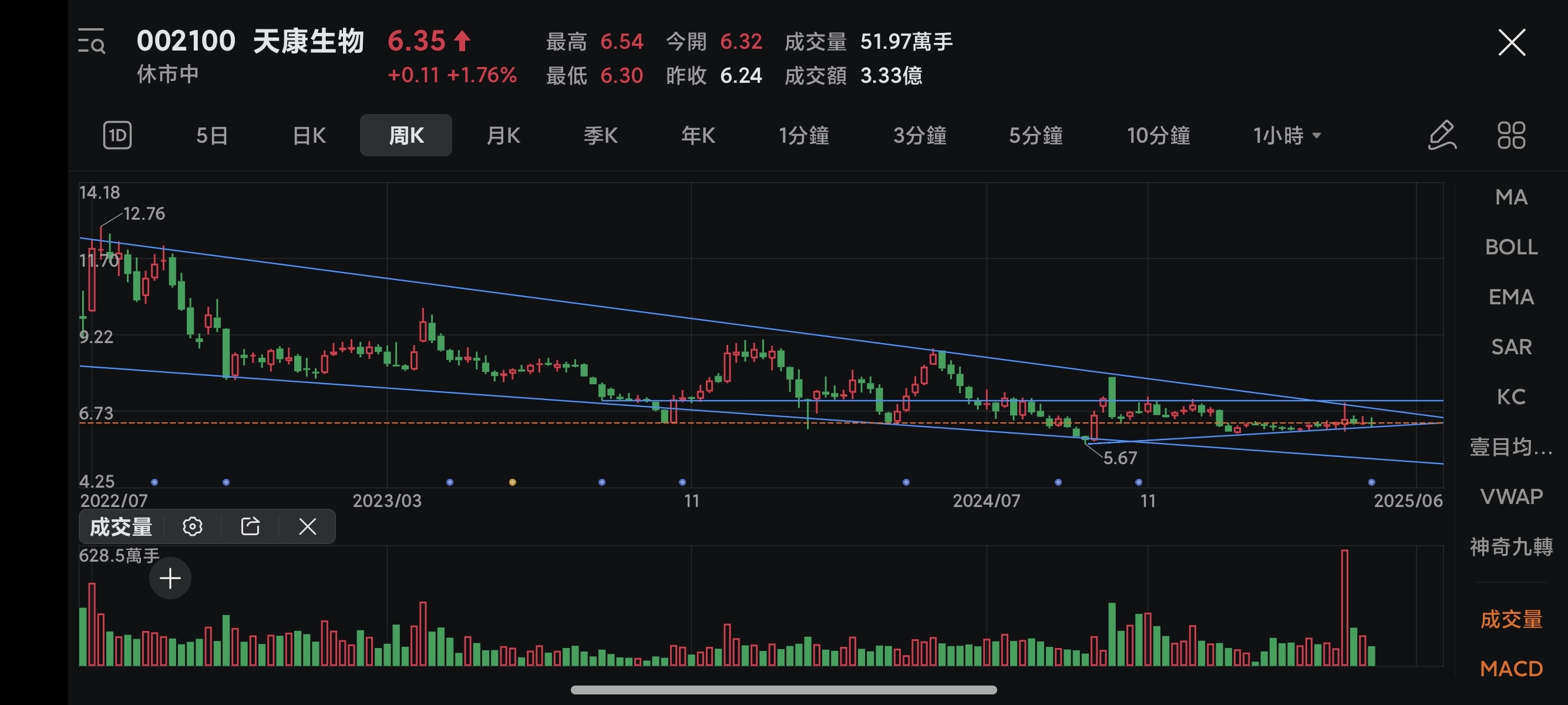Open the drawing pencil tool
The width and height of the screenshot is (1568, 705).
tap(1442, 135)
